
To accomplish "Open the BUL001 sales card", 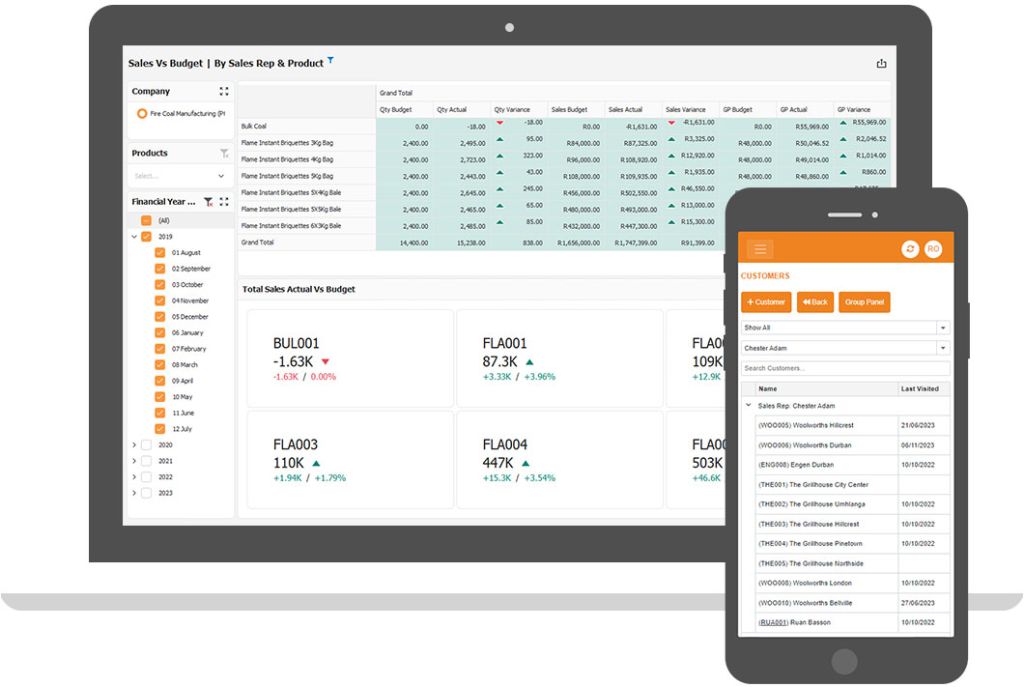I will pyautogui.click(x=350, y=359).
